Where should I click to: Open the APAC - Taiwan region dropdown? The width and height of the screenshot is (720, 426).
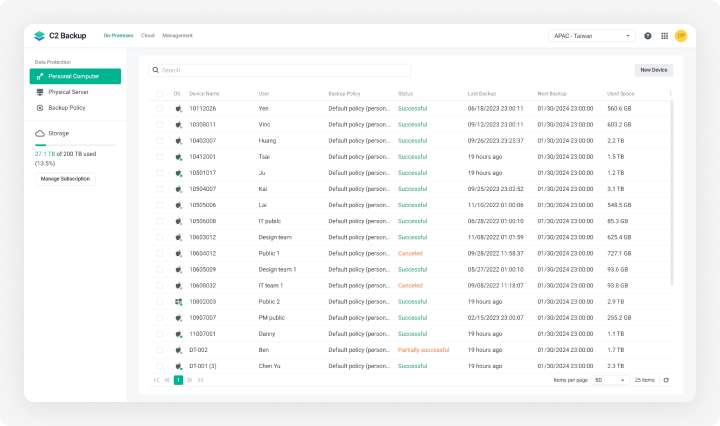point(592,36)
